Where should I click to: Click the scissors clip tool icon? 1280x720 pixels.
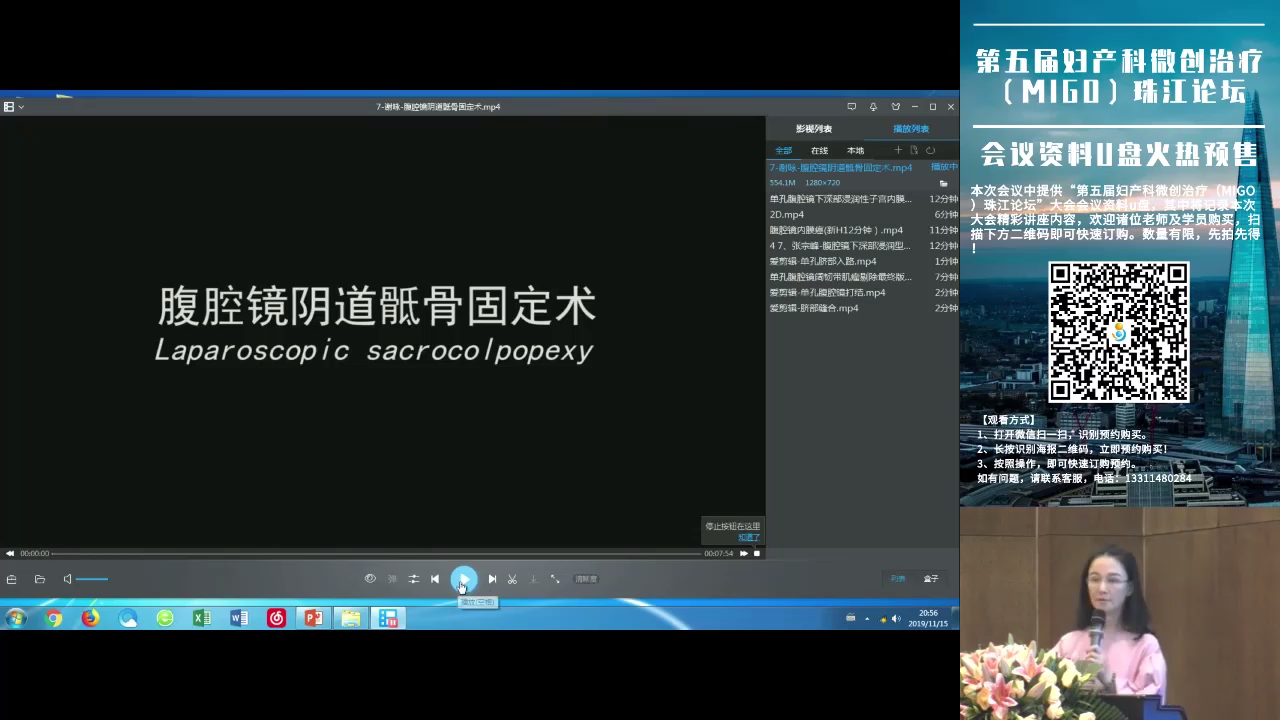coord(512,579)
